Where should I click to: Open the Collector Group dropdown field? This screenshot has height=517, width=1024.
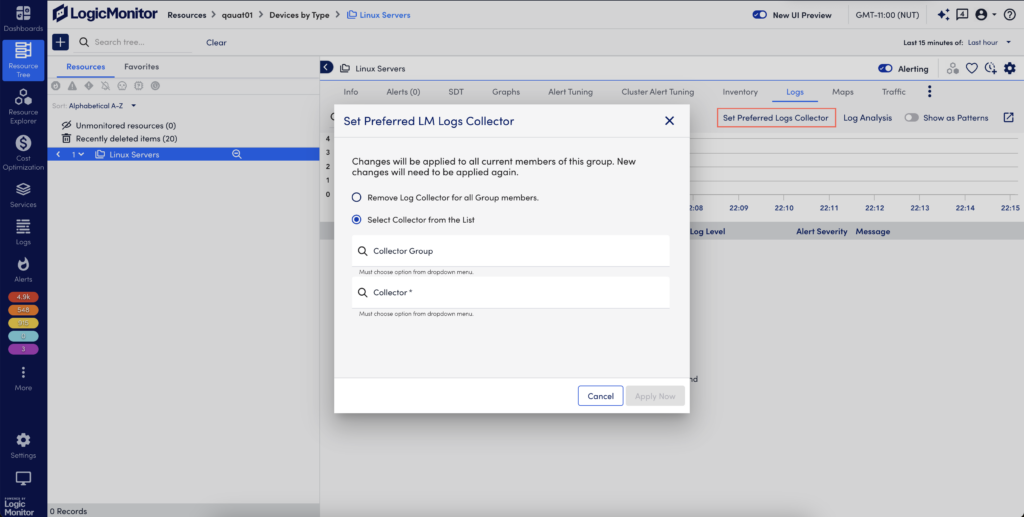pyautogui.click(x=510, y=251)
